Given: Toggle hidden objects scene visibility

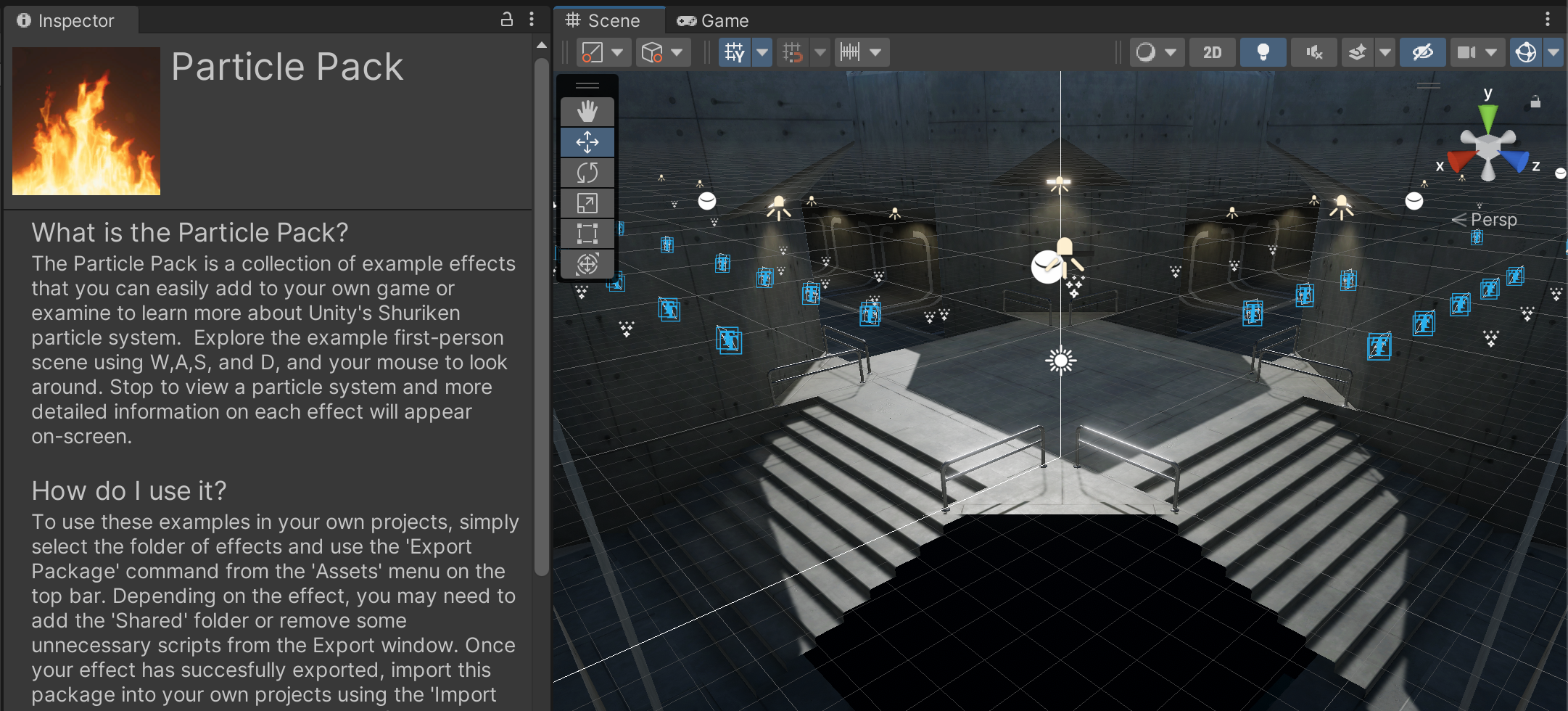Looking at the screenshot, I should pyautogui.click(x=1422, y=52).
